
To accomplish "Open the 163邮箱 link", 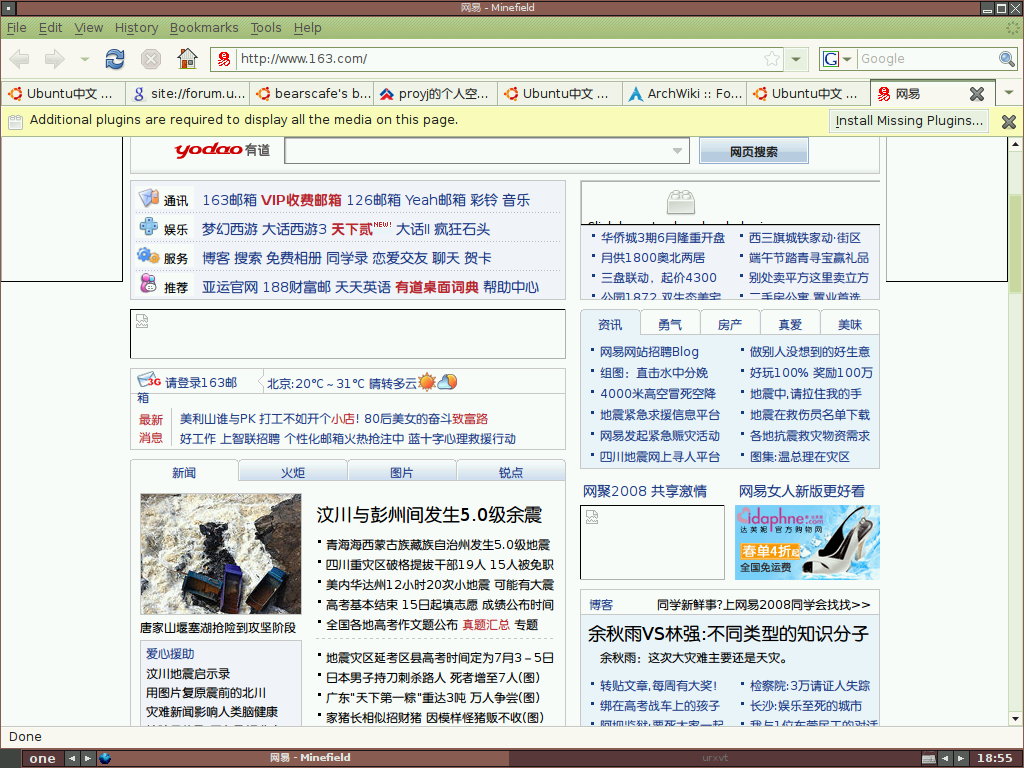I will click(x=229, y=200).
